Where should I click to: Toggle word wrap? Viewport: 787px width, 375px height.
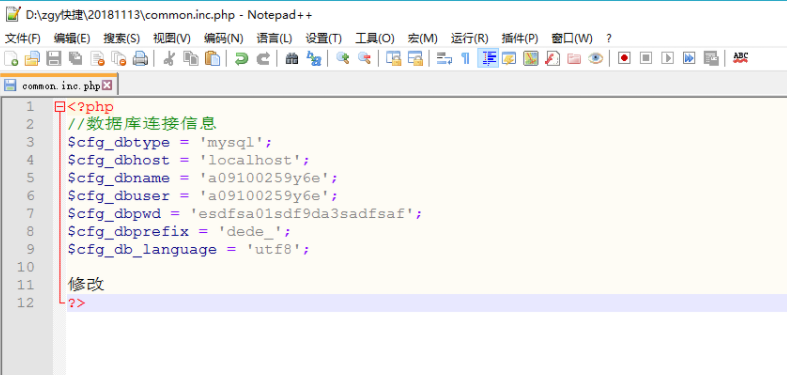[444, 58]
